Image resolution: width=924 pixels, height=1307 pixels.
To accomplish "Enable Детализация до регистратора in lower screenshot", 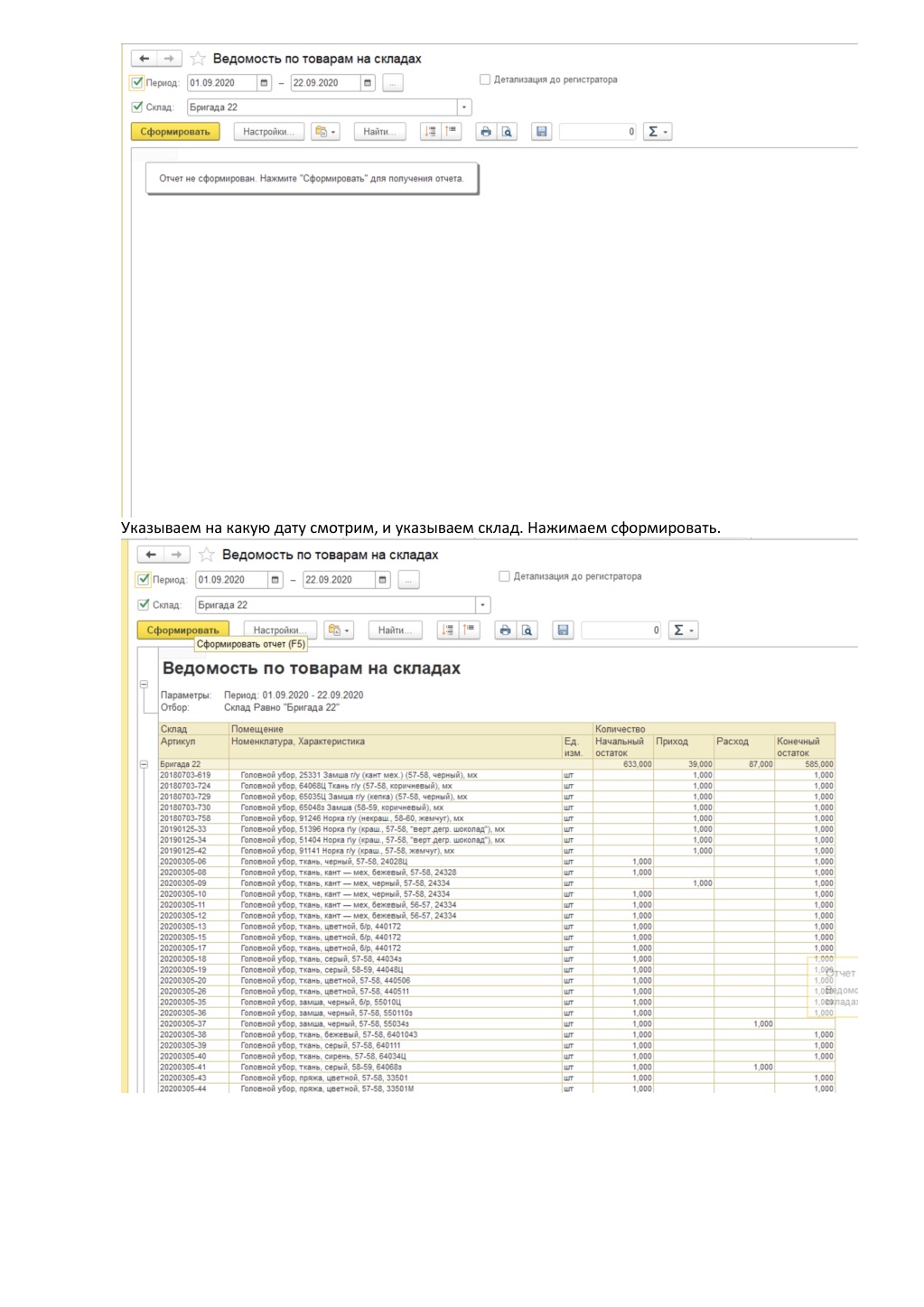I will coord(504,576).
